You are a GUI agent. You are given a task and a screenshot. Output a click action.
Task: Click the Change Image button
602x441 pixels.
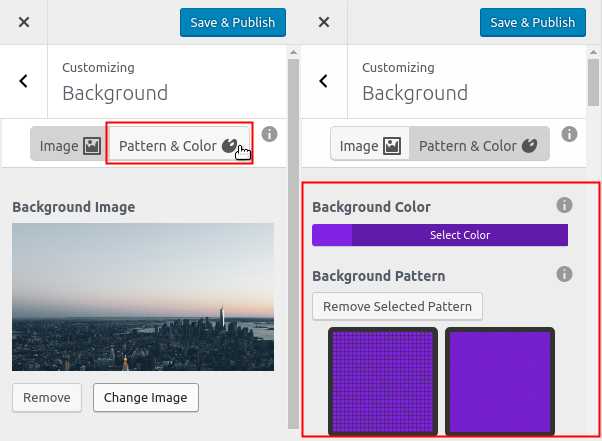pos(146,397)
